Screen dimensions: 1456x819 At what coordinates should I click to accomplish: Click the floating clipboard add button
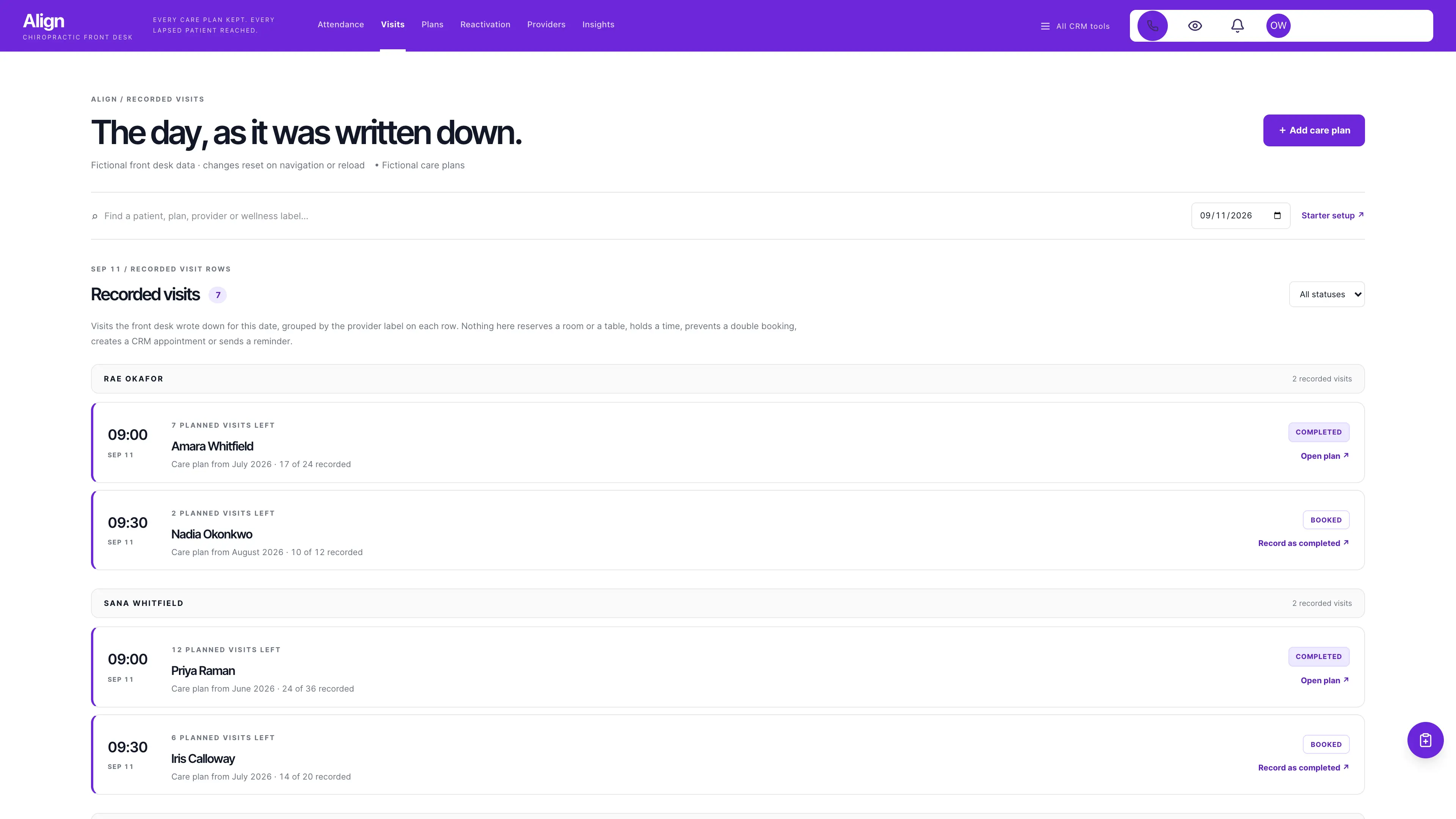(1425, 740)
